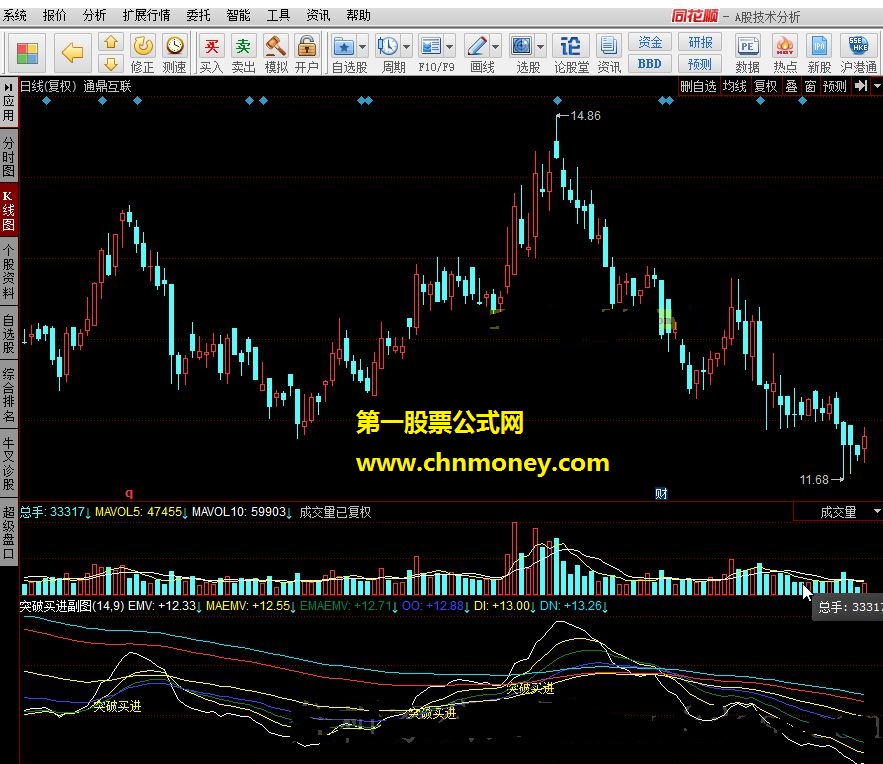
Task: Toggle the 复权 price adjustment option
Action: click(x=765, y=86)
